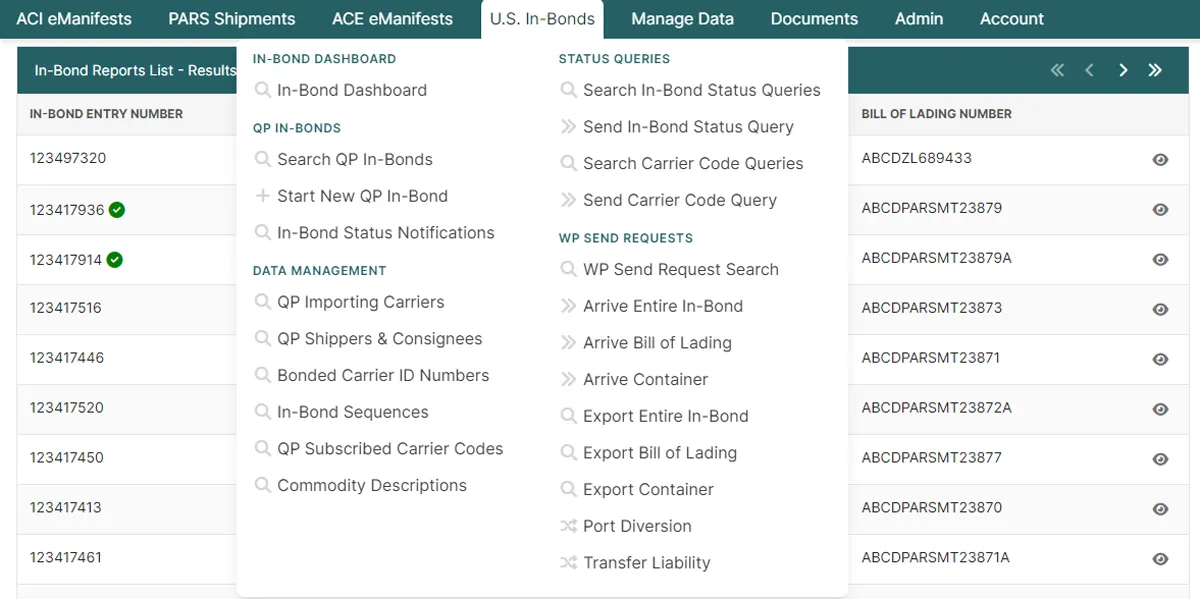1200x599 pixels.
Task: Click the plus icon to Start New QP In-Bond
Action: coord(263,195)
